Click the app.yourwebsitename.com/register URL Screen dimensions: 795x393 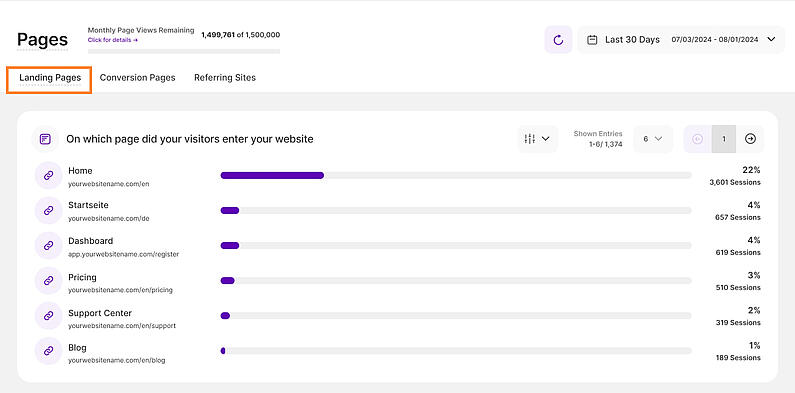123,254
